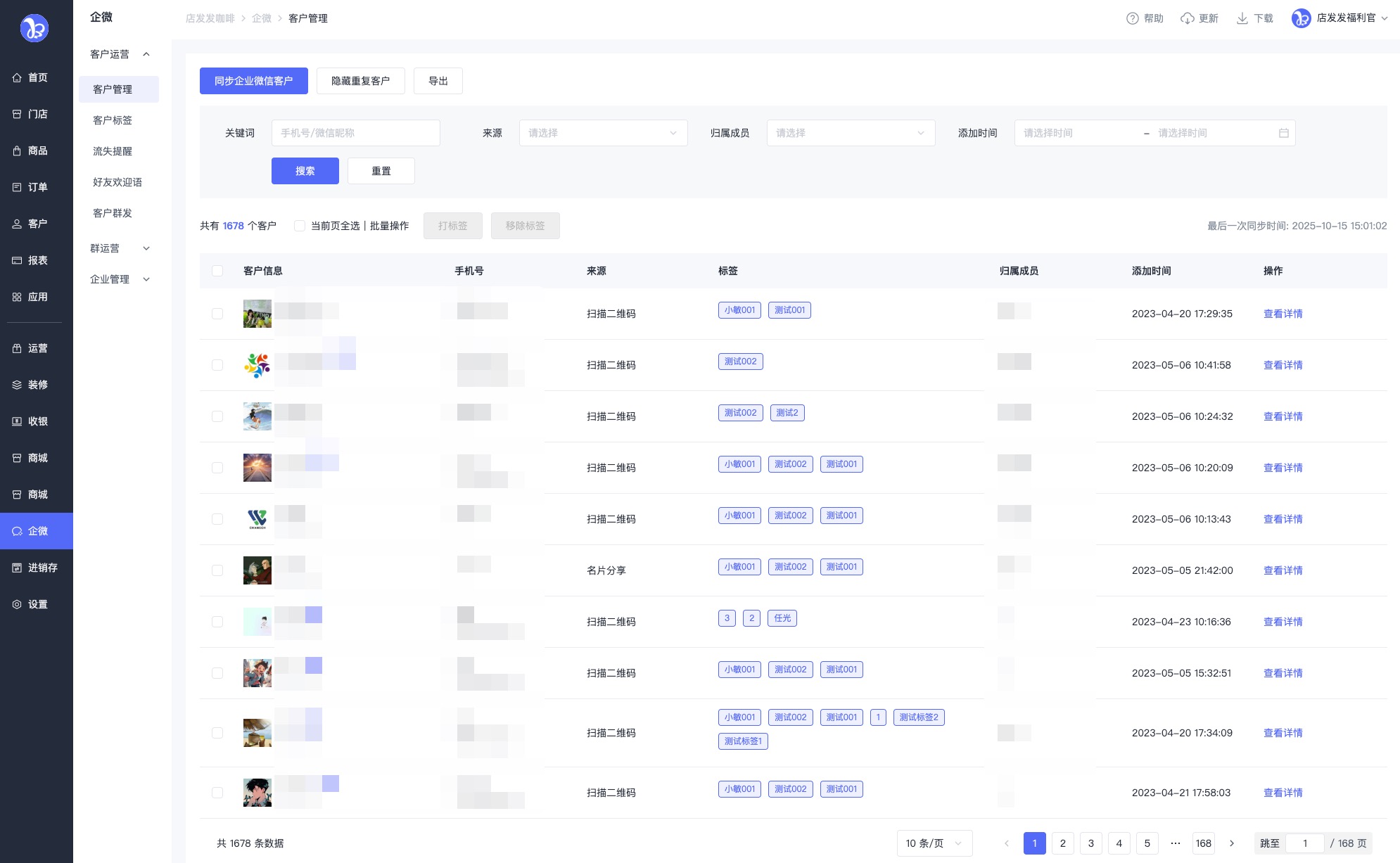Click the 同步企业微信客户 button
Screen dimensions: 1400x863
253,81
